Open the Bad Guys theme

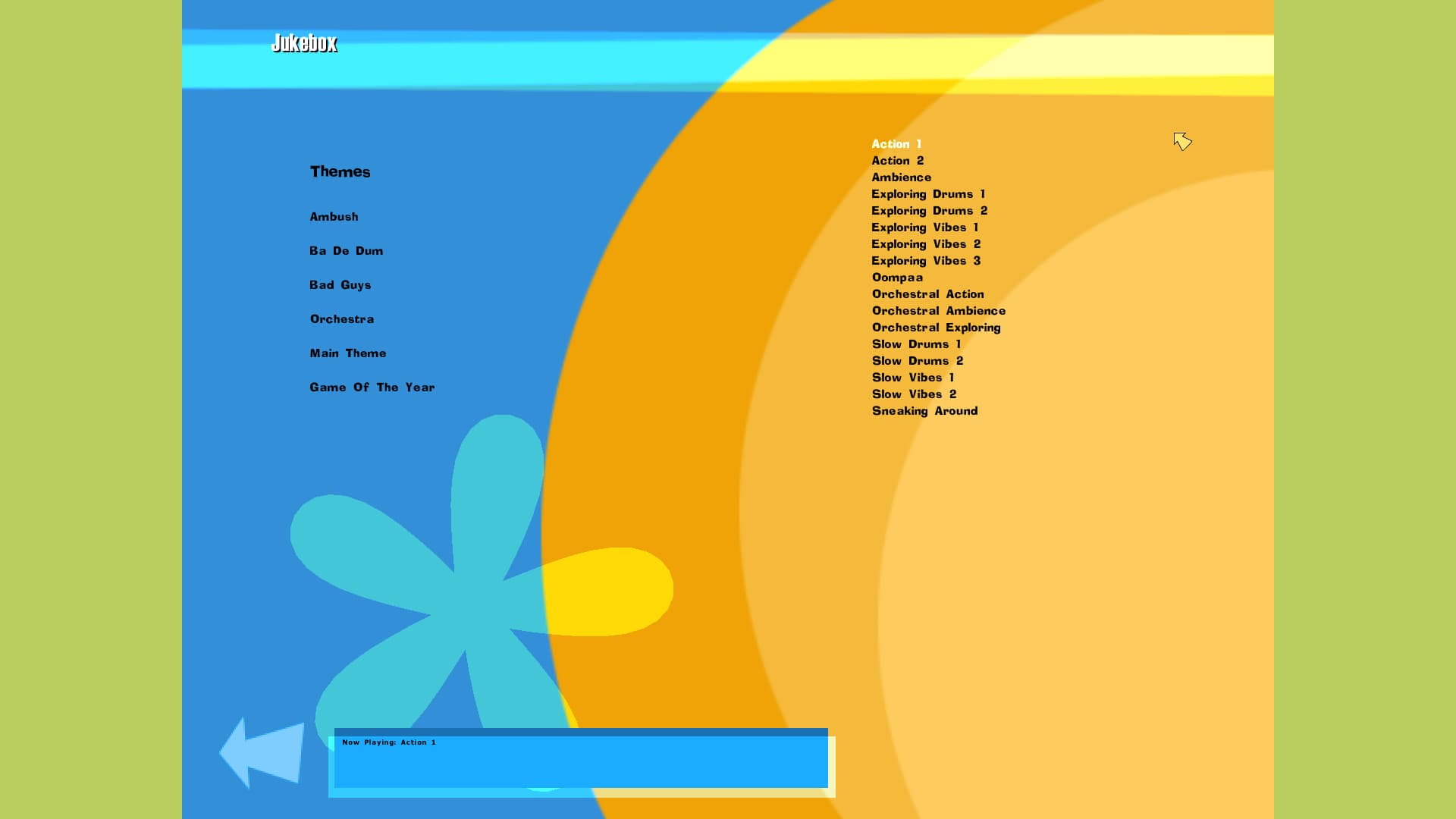point(340,285)
